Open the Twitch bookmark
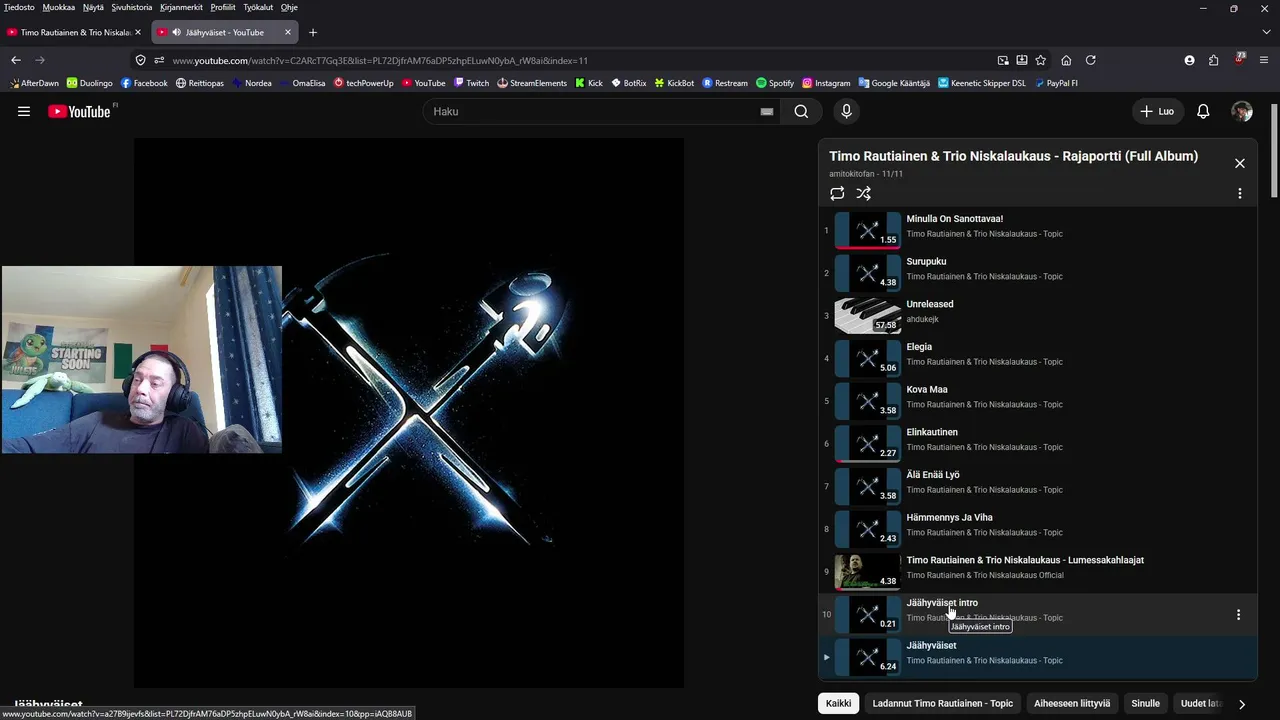 tap(471, 83)
